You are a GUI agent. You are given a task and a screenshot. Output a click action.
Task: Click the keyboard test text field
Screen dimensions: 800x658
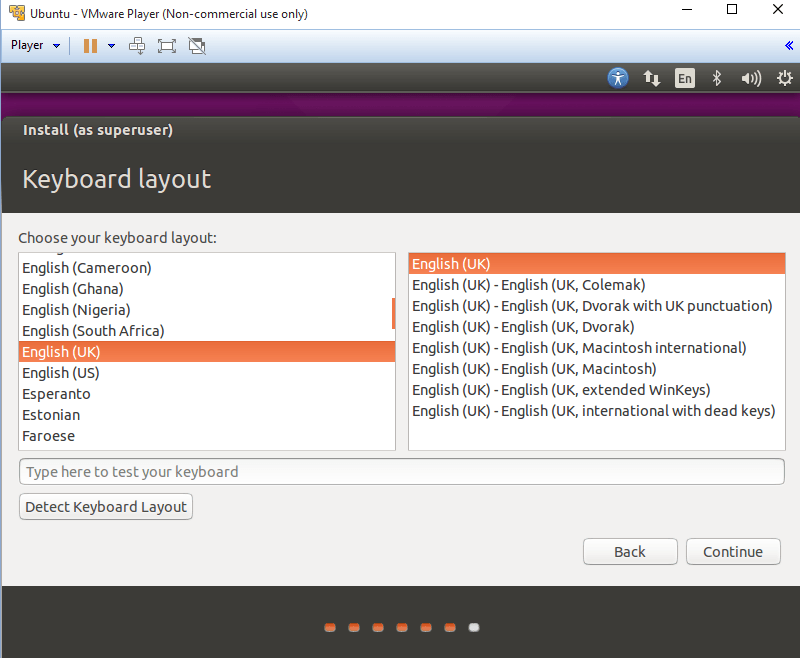click(x=401, y=472)
